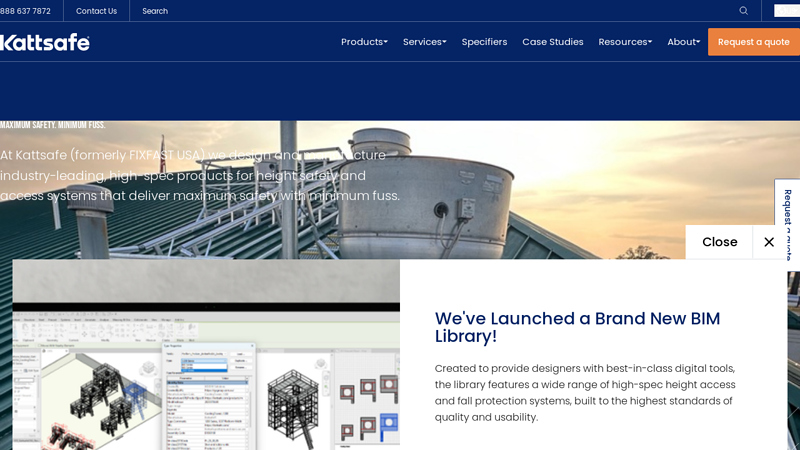Open the Services dropdown
Viewport: 800px width, 450px height.
(x=424, y=42)
